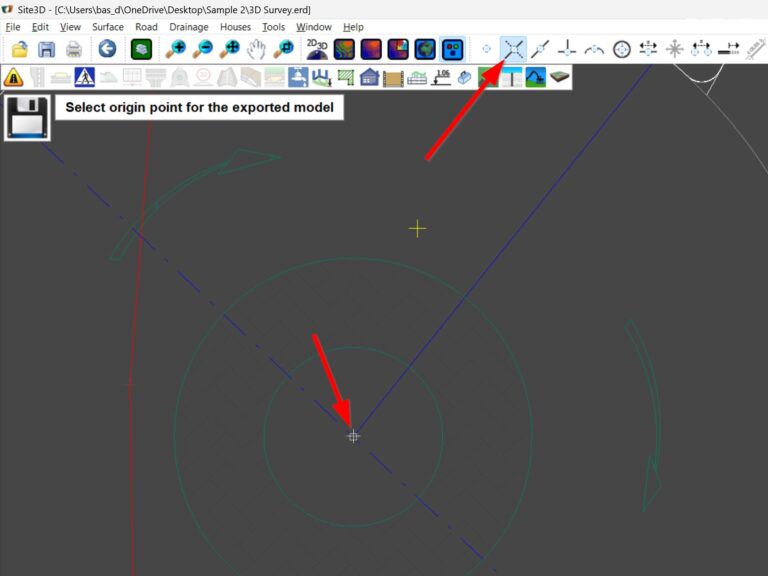768x576 pixels.
Task: Click the open file folder icon
Action: (20, 49)
